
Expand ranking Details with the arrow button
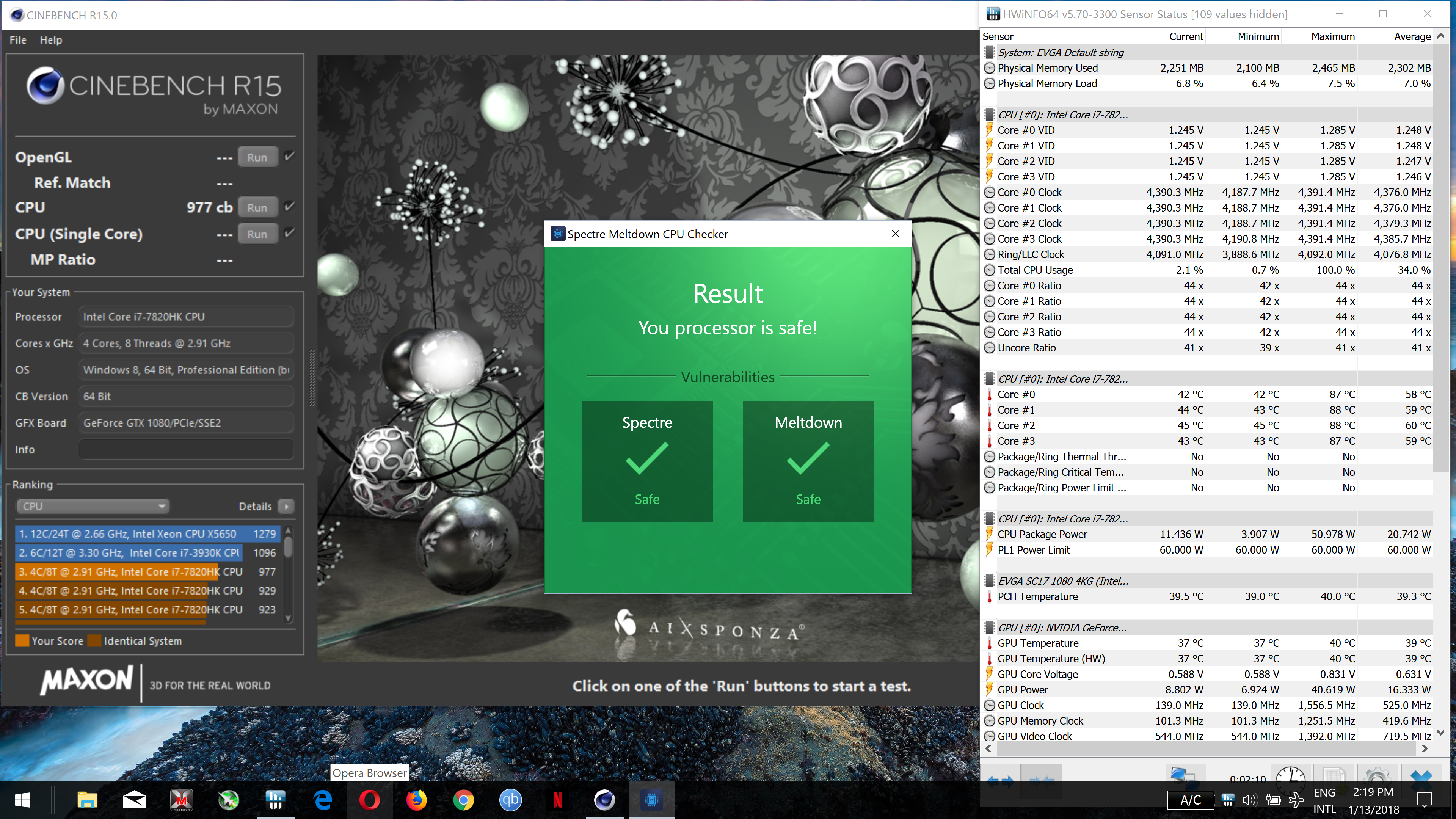[x=287, y=507]
